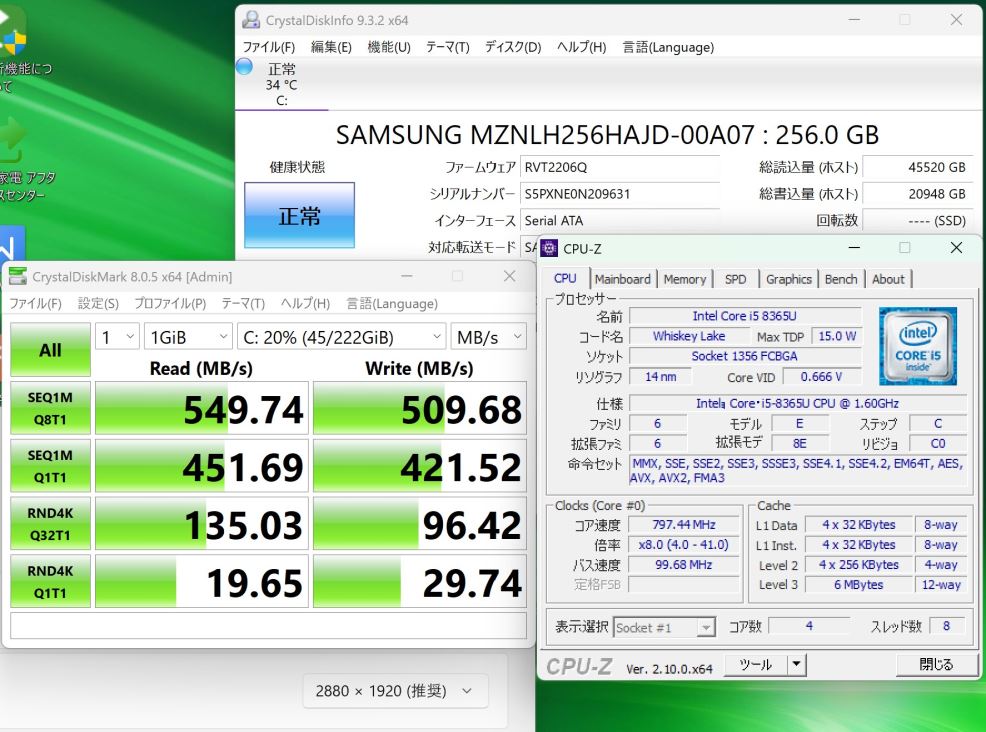Open the drive dropdown C: 20% (45/222GiB)
986x732 pixels.
click(341, 338)
